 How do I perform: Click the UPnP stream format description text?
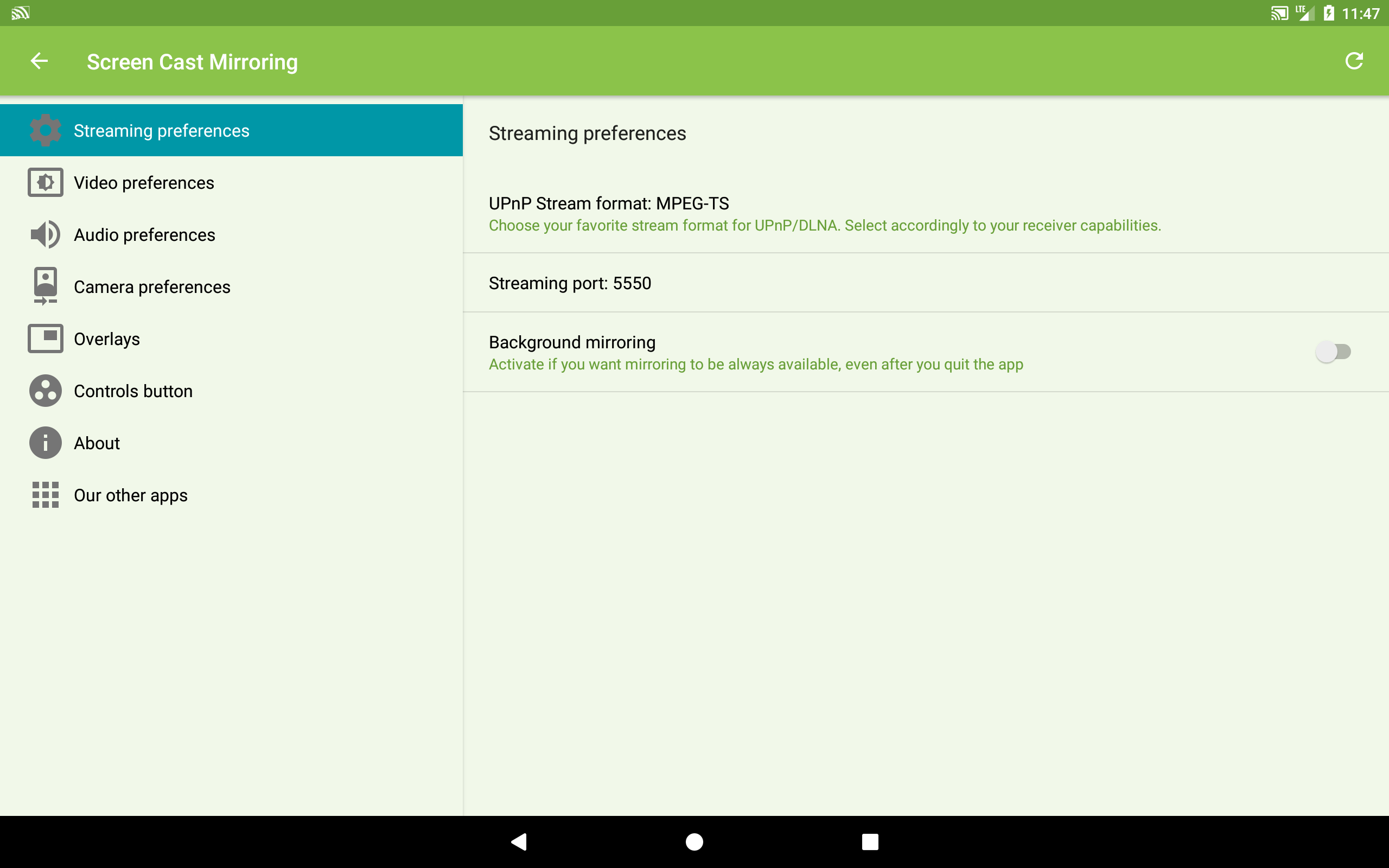click(x=825, y=226)
